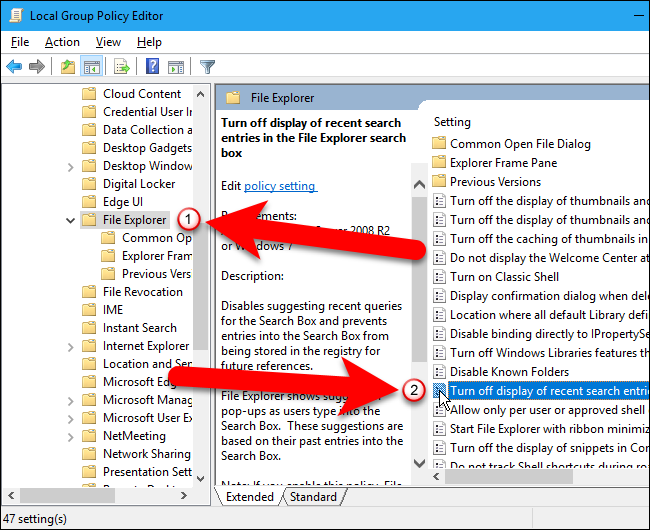Click the Up one level folder icon
Image resolution: width=650 pixels, height=530 pixels.
[68, 66]
